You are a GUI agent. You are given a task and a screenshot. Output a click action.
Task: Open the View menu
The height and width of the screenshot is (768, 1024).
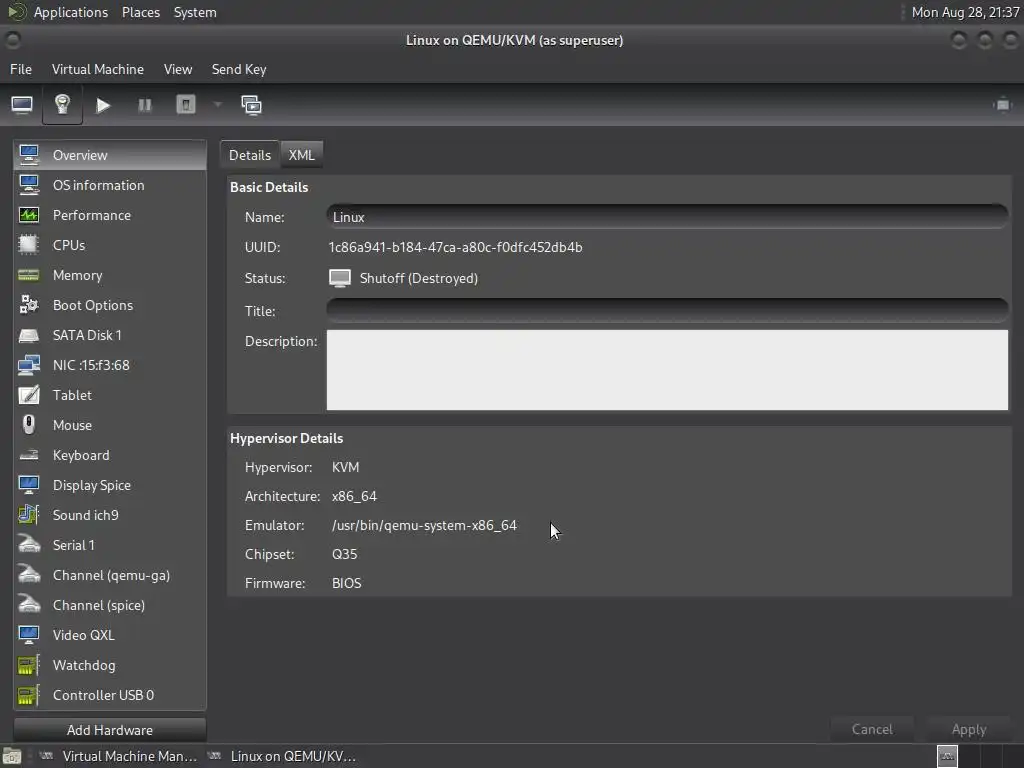(x=178, y=69)
